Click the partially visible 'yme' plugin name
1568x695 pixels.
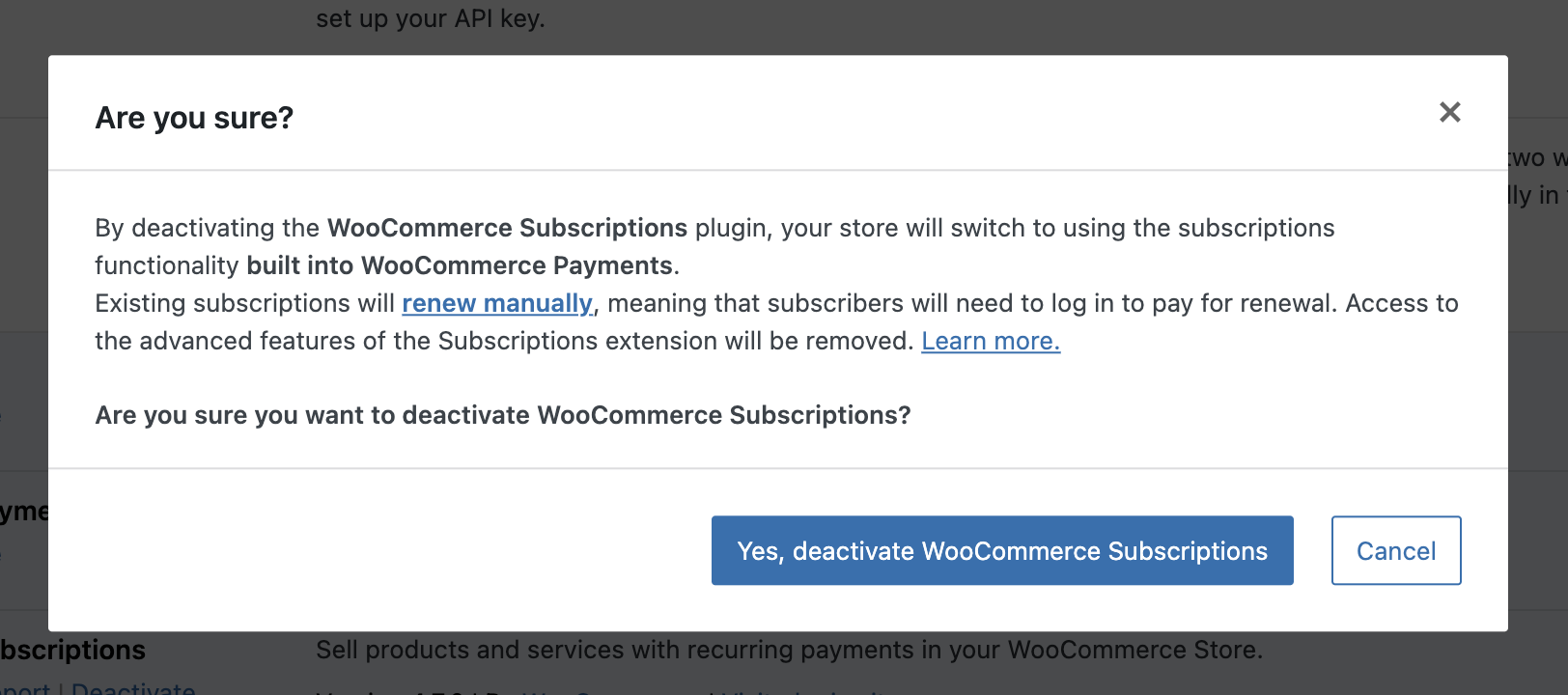pyautogui.click(x=24, y=512)
